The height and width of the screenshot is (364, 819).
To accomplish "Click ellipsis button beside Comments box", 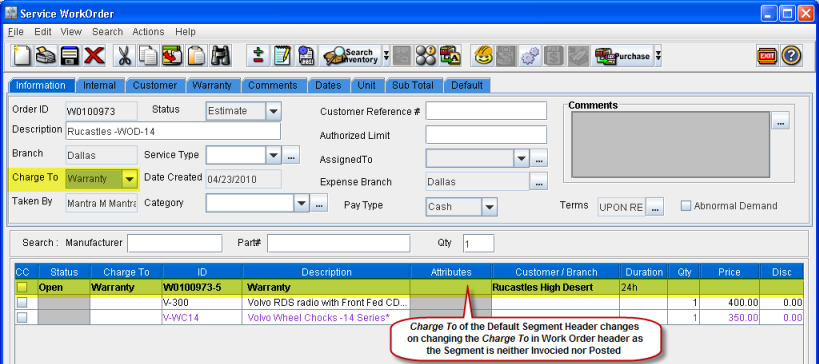I will (x=780, y=121).
